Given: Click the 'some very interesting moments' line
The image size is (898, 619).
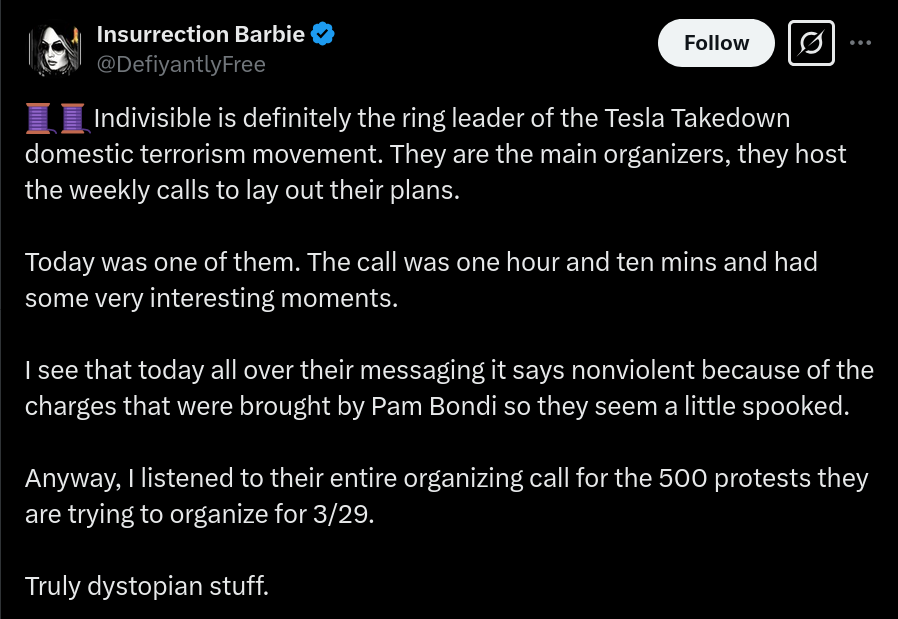Looking at the screenshot, I should tap(211, 298).
